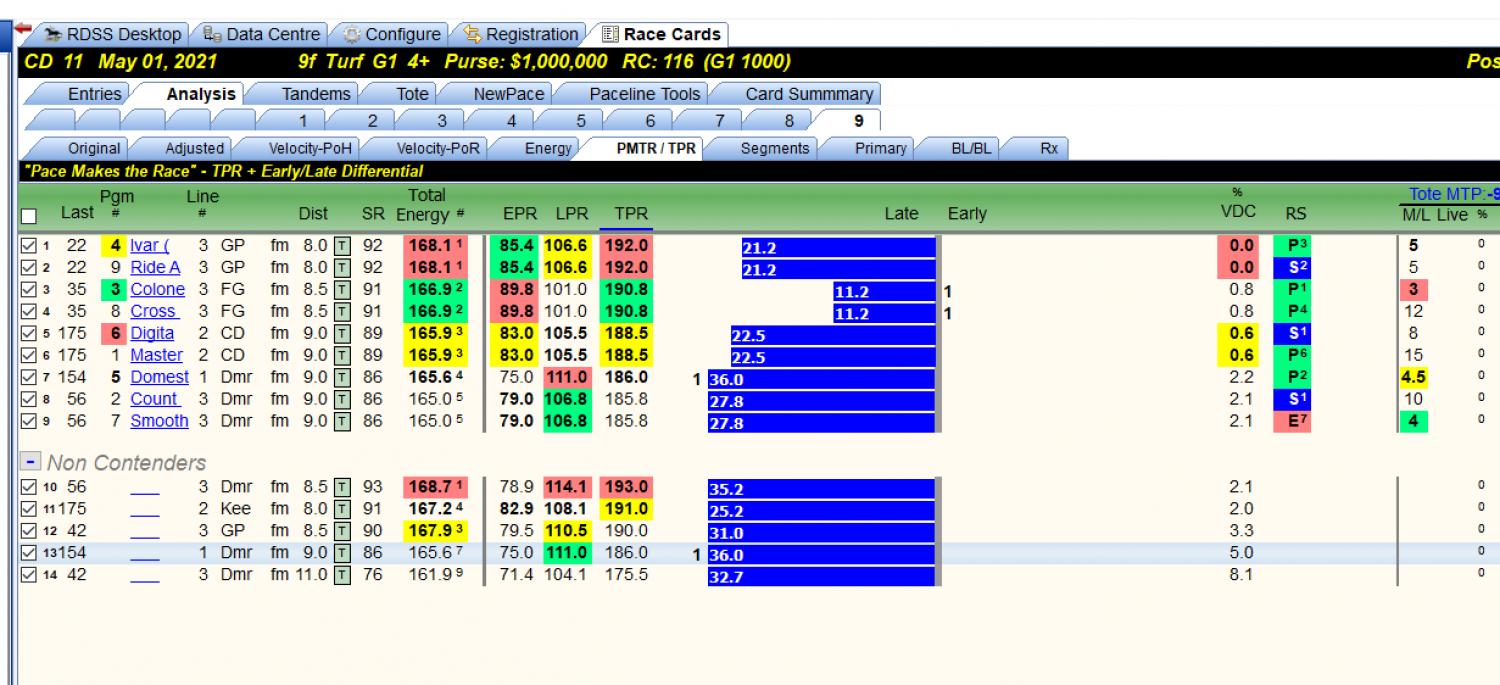The height and width of the screenshot is (685, 1500).
Task: Click the red arrow pin icon
Action: [23, 29]
